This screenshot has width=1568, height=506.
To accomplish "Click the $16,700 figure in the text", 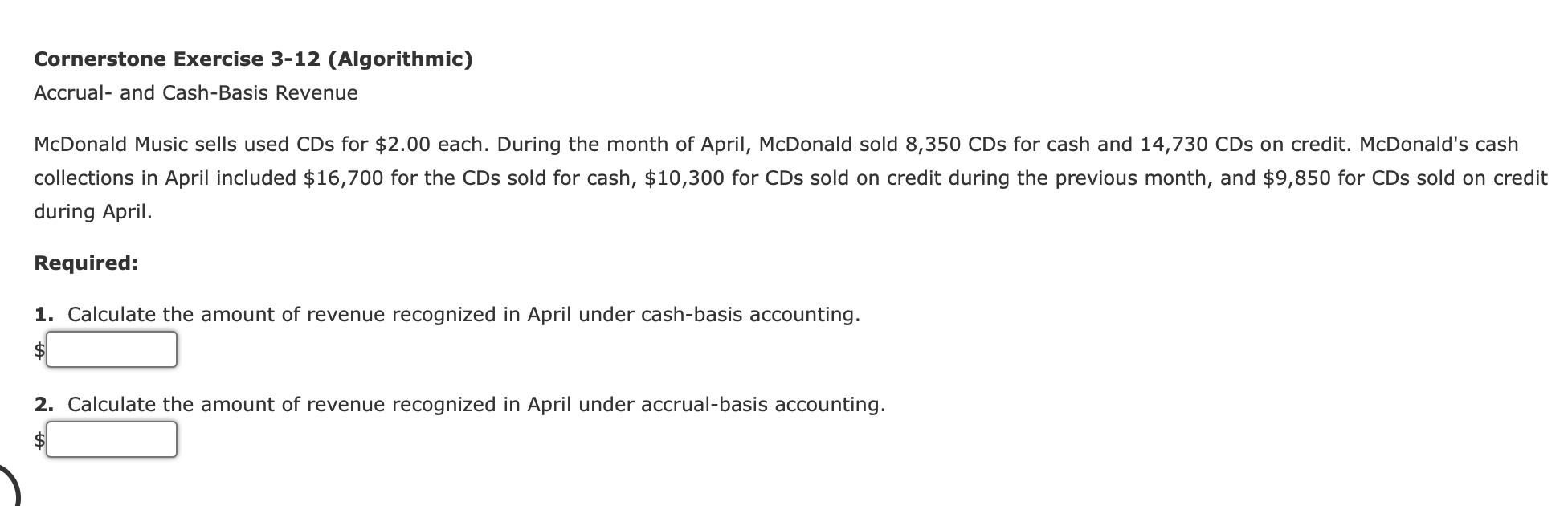I will click(345, 178).
